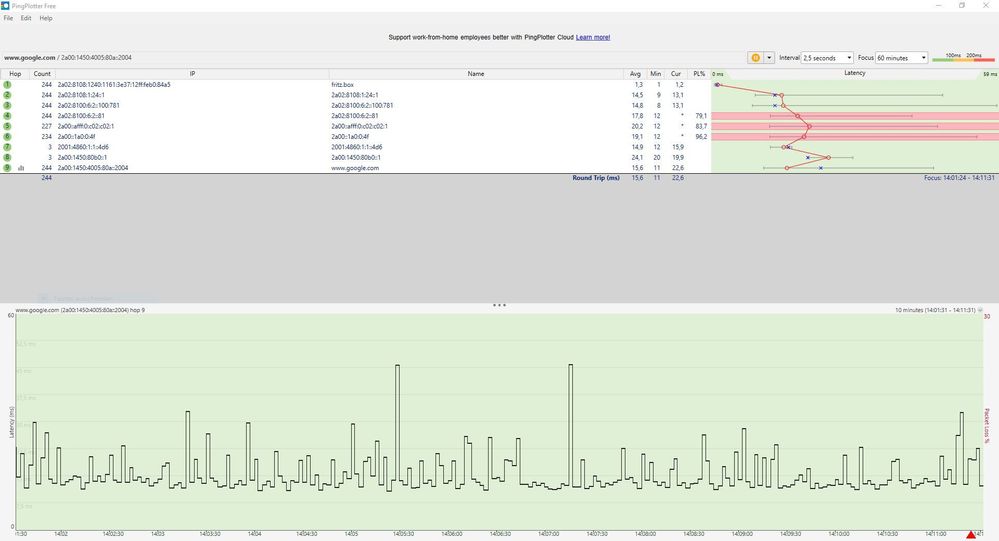The width and height of the screenshot is (999, 541).
Task: Click the hop 6 green badge
Action: [x=7, y=136]
